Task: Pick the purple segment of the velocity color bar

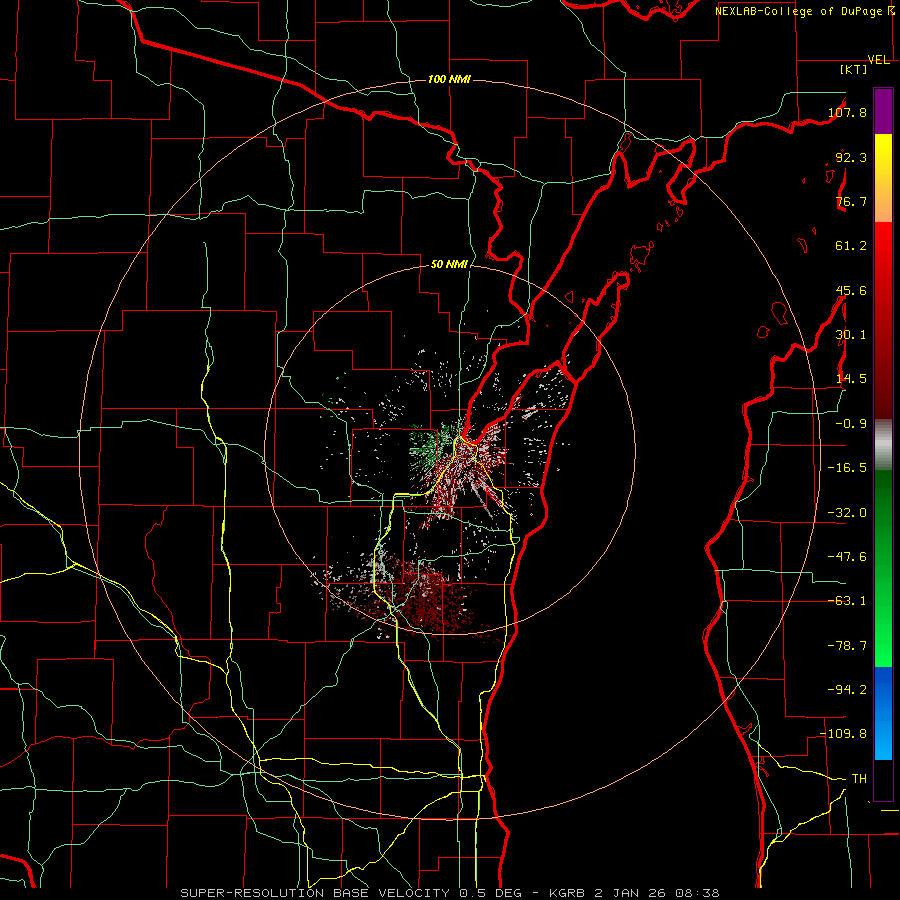Action: pos(883,112)
